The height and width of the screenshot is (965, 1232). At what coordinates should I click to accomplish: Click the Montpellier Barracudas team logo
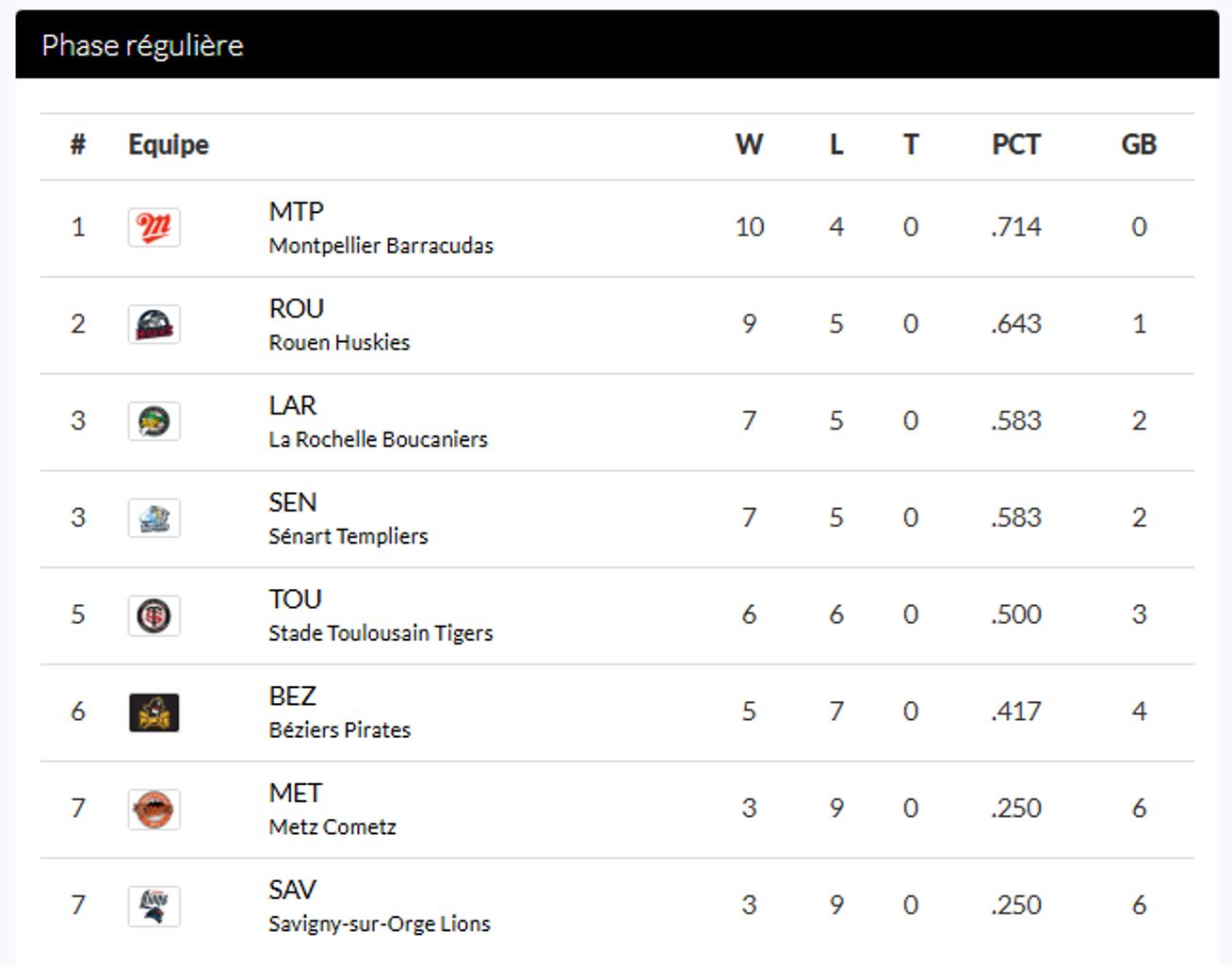(154, 227)
